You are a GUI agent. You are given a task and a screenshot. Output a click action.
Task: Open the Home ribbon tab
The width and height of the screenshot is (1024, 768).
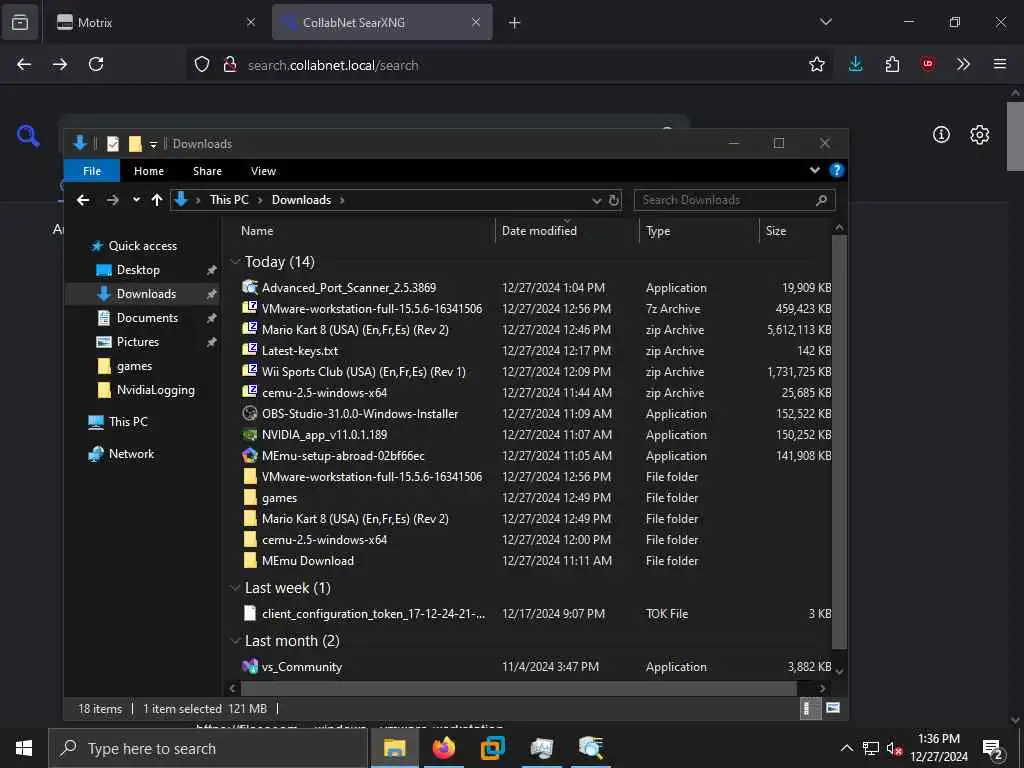coord(149,171)
